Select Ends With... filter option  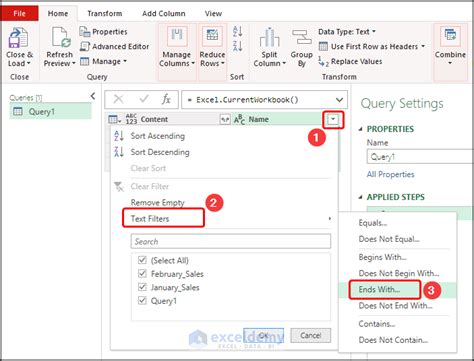379,289
